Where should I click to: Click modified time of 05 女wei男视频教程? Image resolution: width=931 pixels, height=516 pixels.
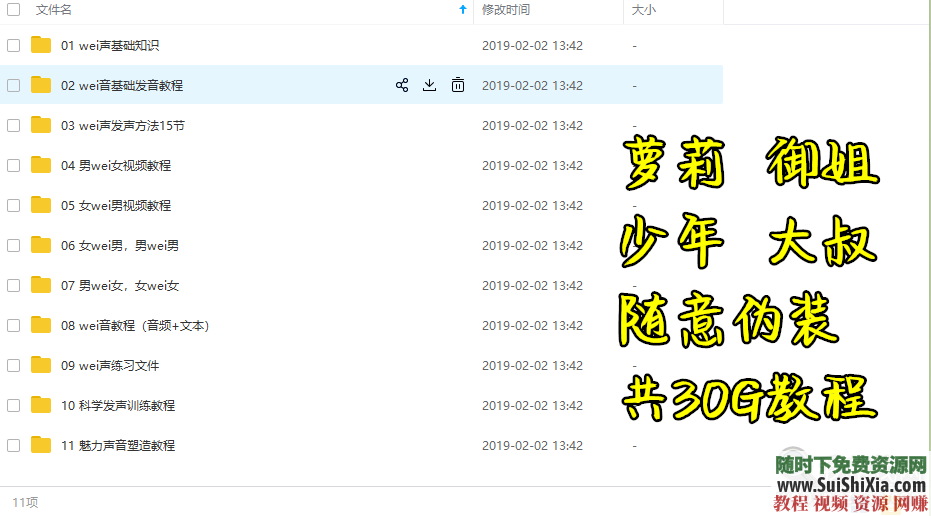[532, 205]
